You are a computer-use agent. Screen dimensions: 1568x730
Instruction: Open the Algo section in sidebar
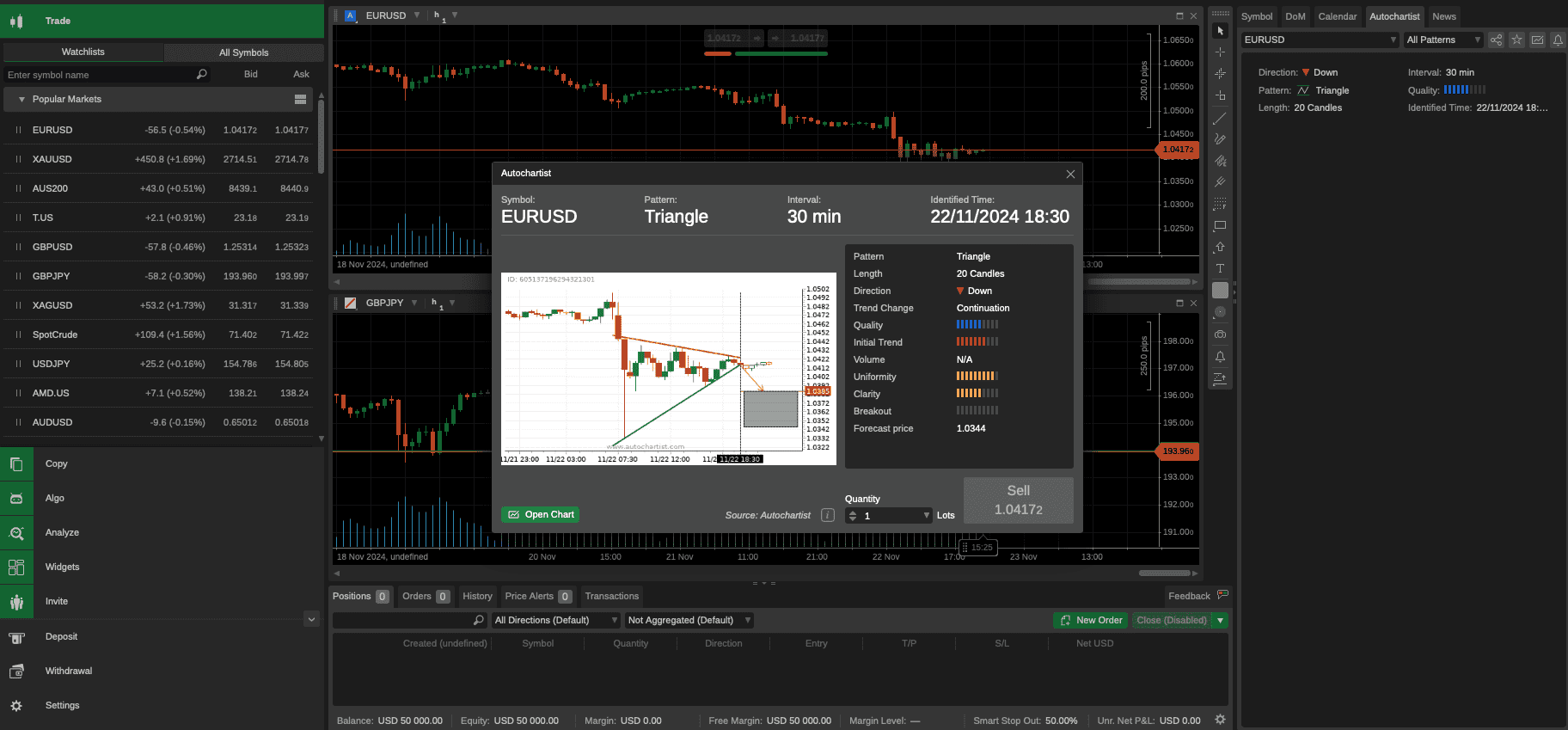click(162, 499)
